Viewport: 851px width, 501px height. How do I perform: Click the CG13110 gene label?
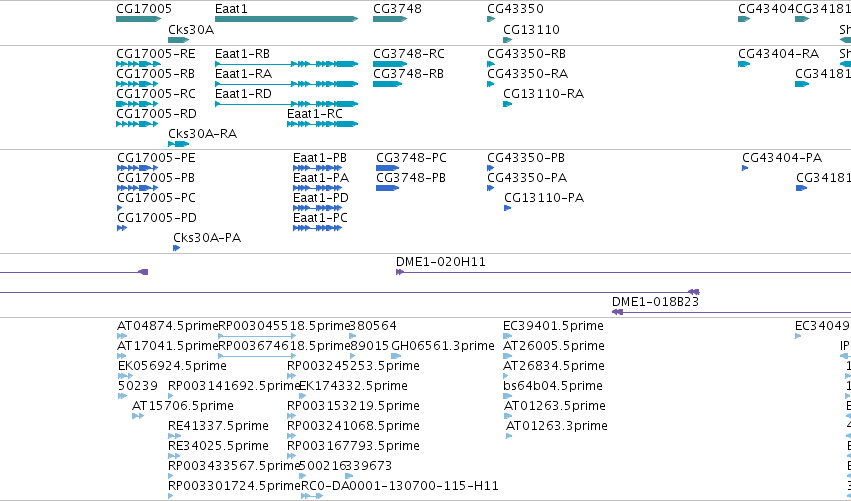(x=531, y=29)
